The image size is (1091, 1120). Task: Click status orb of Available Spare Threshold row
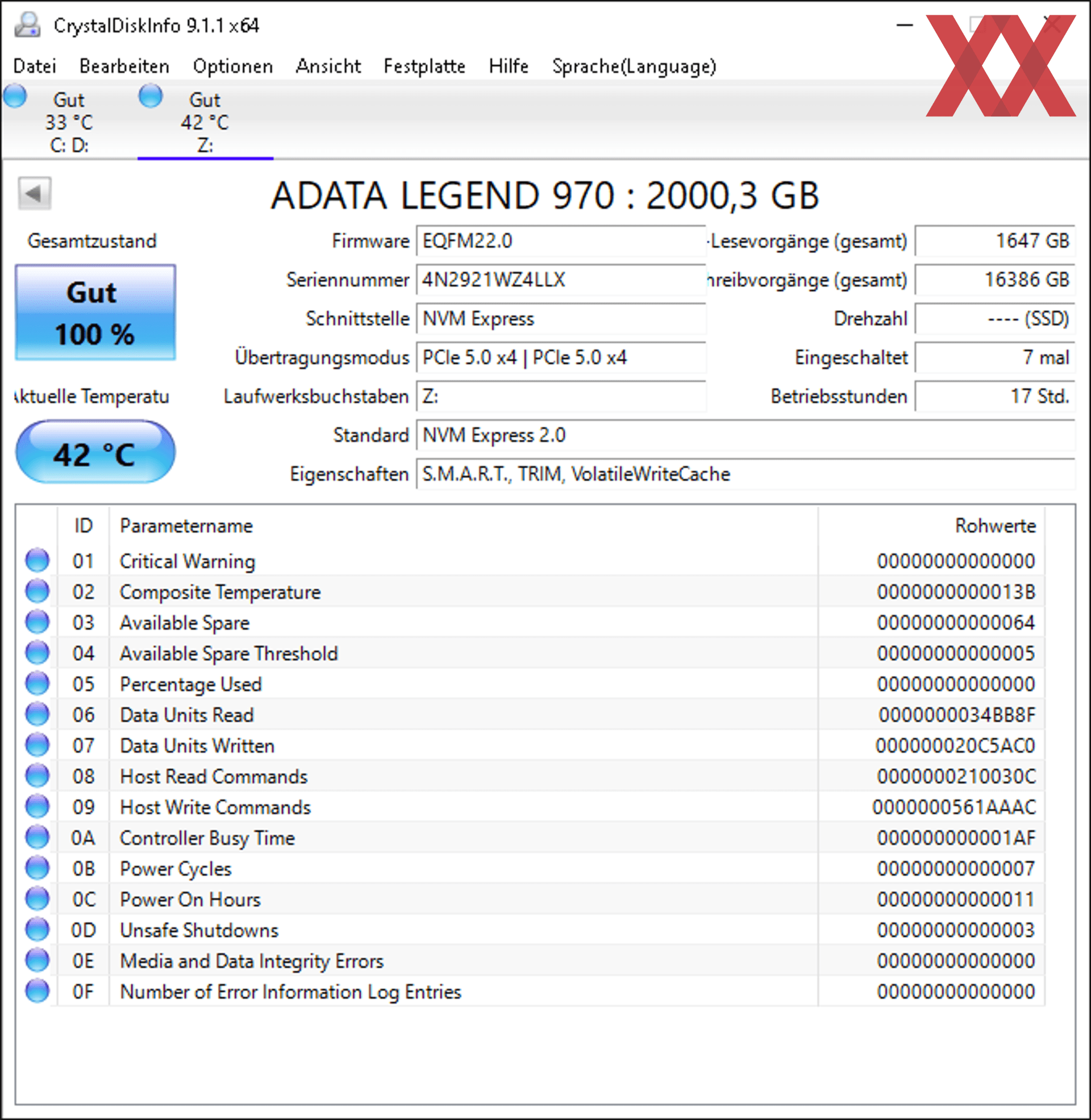pyautogui.click(x=38, y=652)
